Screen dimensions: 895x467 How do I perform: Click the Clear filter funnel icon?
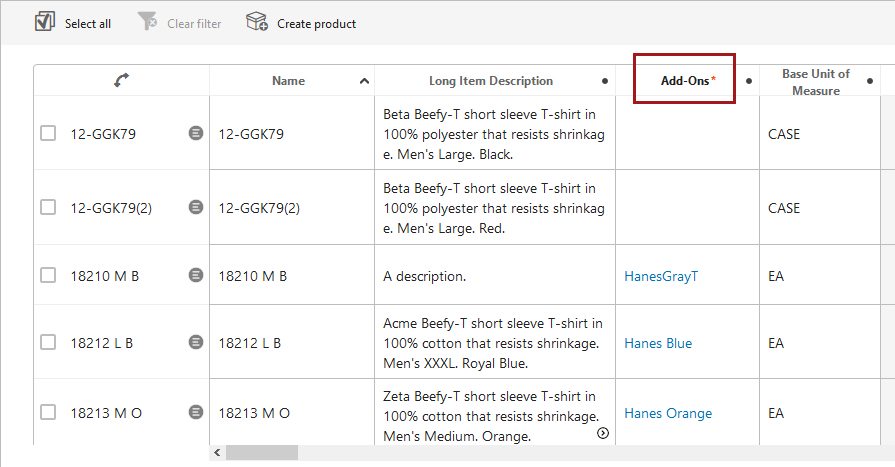point(147,22)
